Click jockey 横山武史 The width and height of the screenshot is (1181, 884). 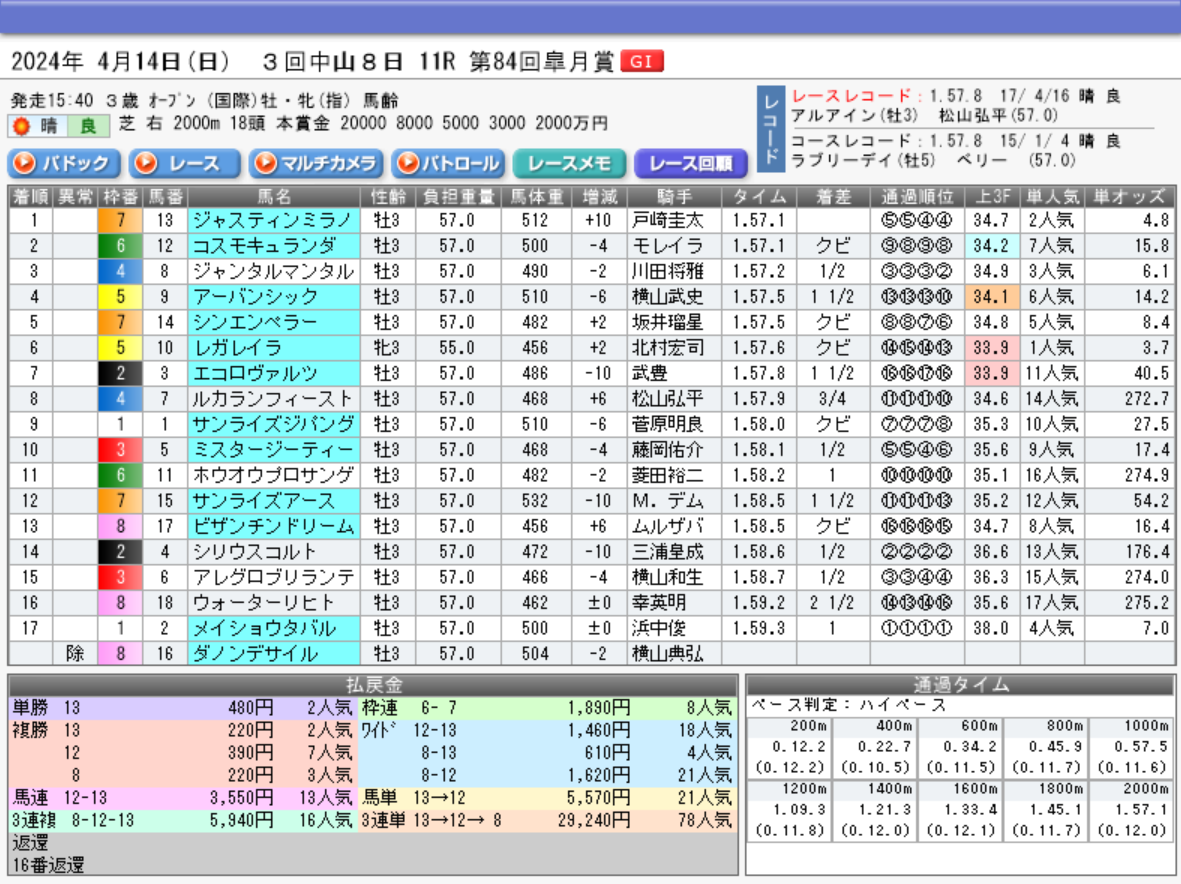[667, 297]
